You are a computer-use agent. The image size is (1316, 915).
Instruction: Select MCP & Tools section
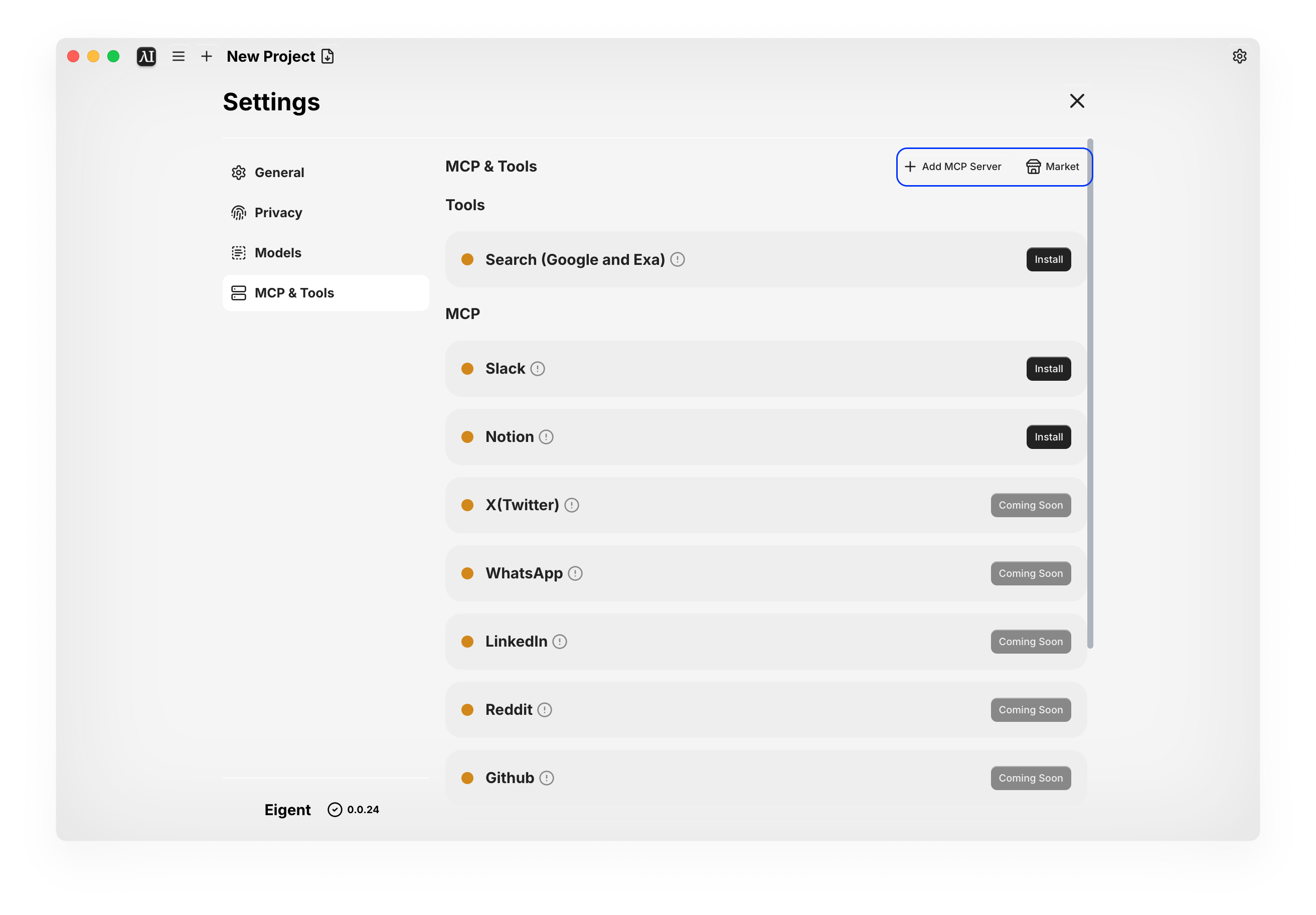325,293
